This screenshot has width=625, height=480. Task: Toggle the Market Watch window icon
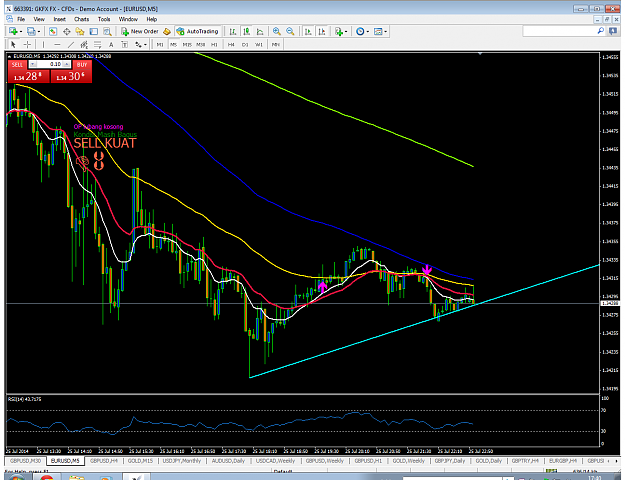pyautogui.click(x=53, y=31)
